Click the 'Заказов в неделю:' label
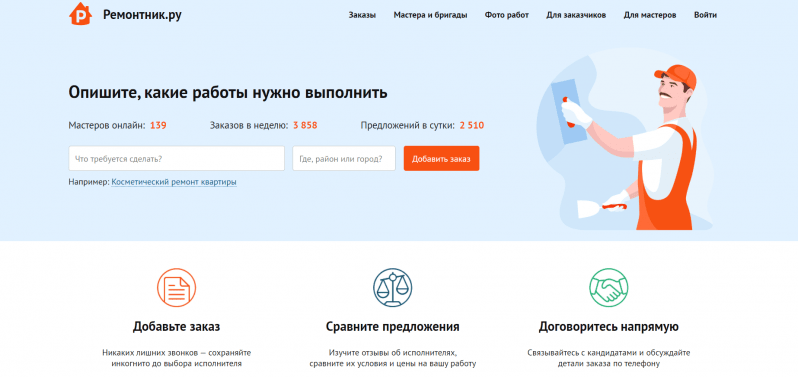The height and width of the screenshot is (377, 798). (249, 125)
